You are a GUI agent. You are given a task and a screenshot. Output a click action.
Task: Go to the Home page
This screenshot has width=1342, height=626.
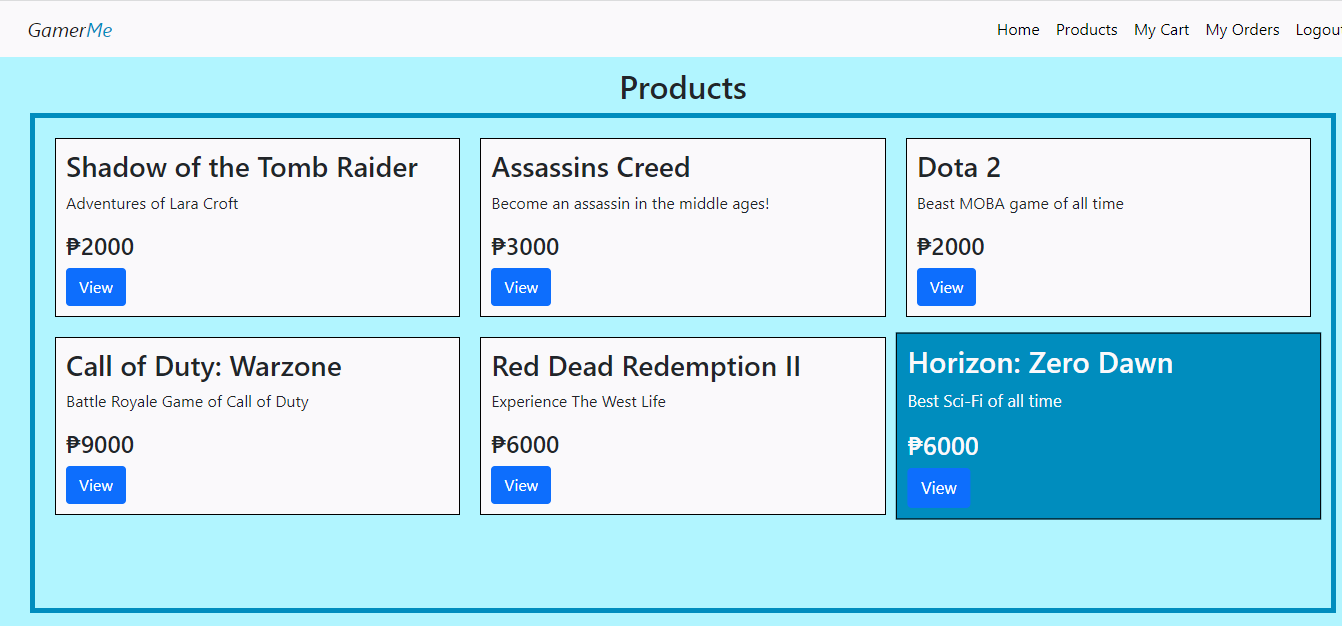(x=1018, y=30)
